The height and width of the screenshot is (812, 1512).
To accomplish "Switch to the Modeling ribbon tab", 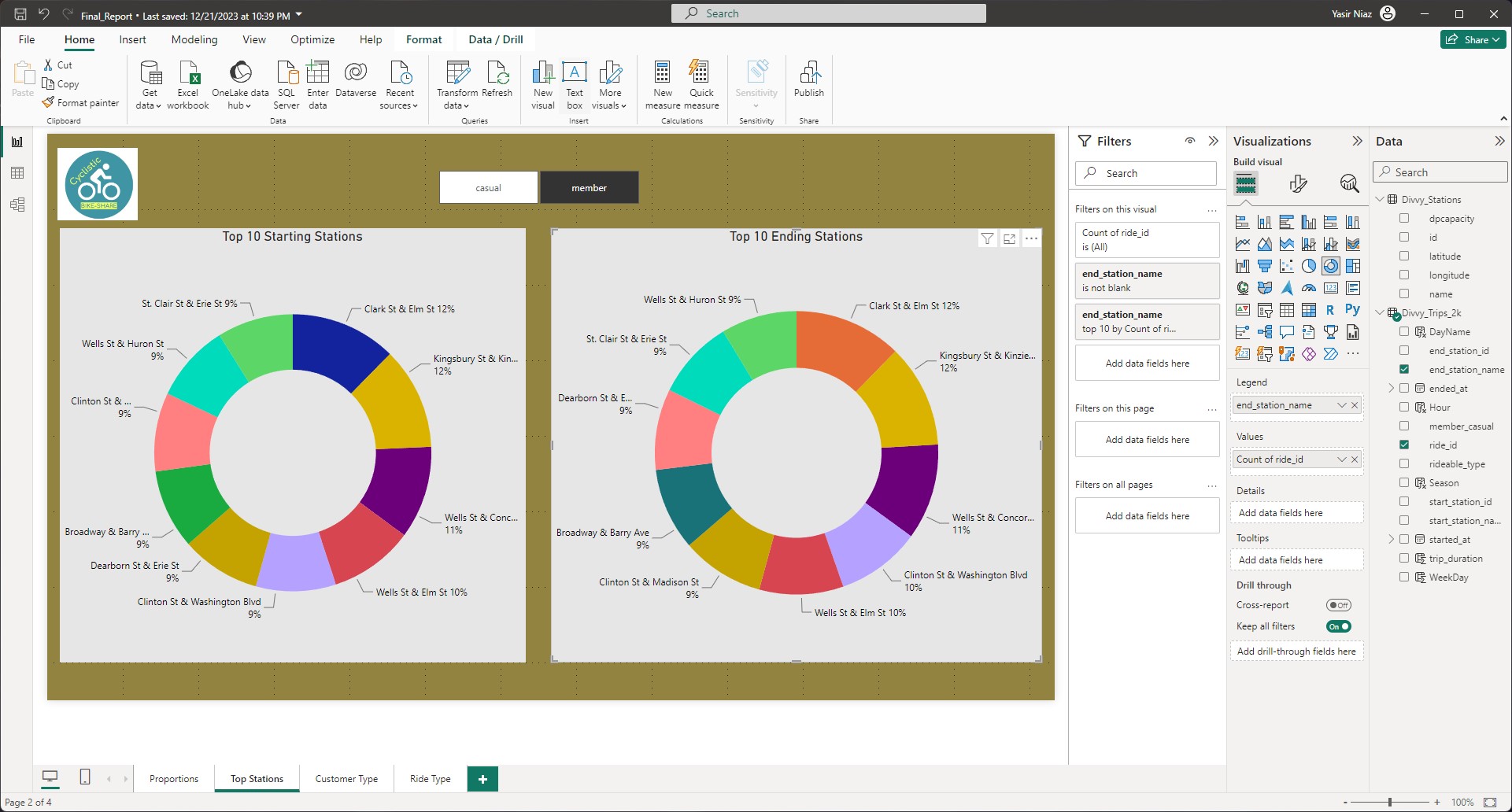I will [194, 39].
